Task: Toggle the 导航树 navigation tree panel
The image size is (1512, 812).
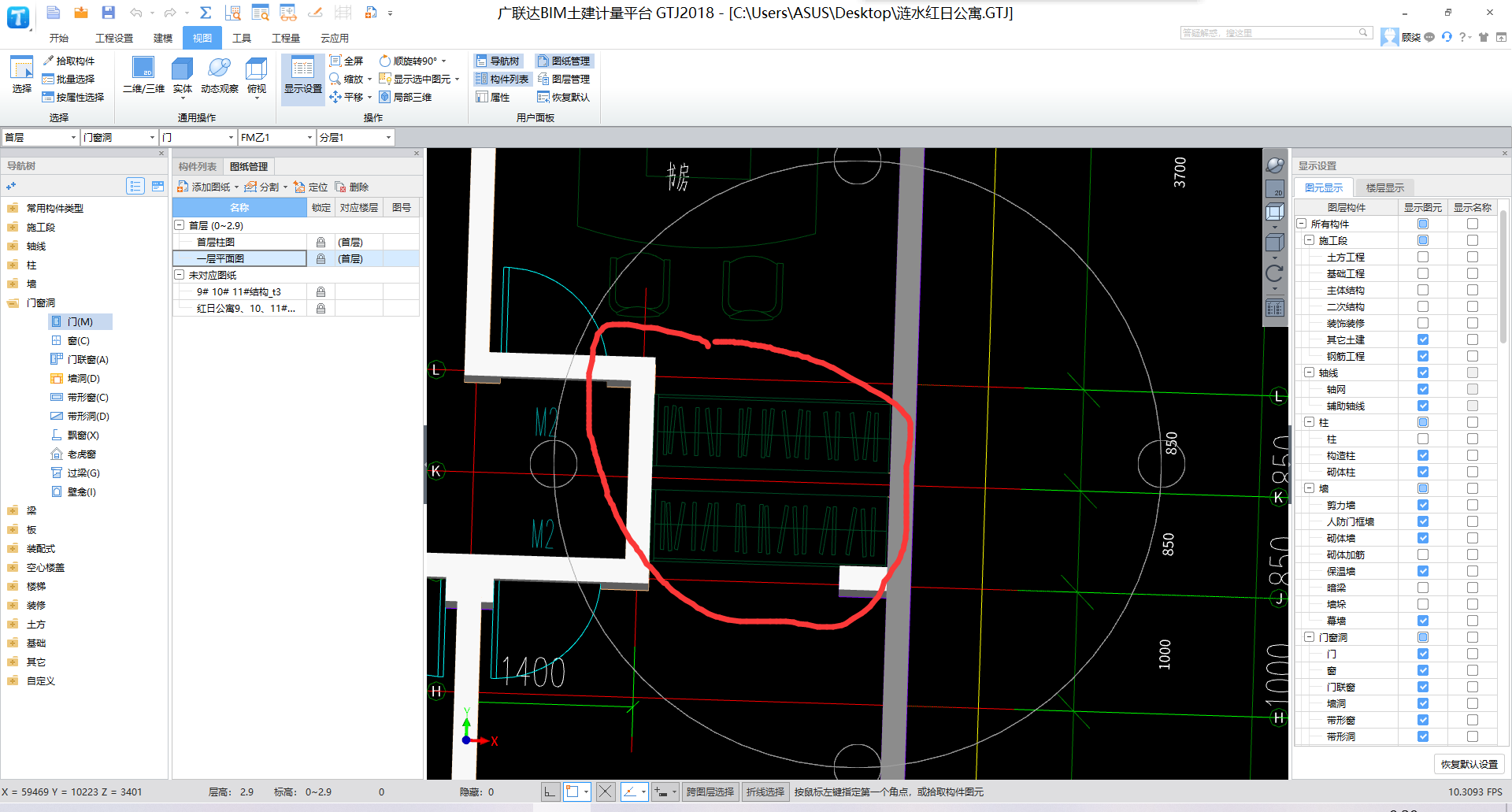Action: pyautogui.click(x=498, y=61)
